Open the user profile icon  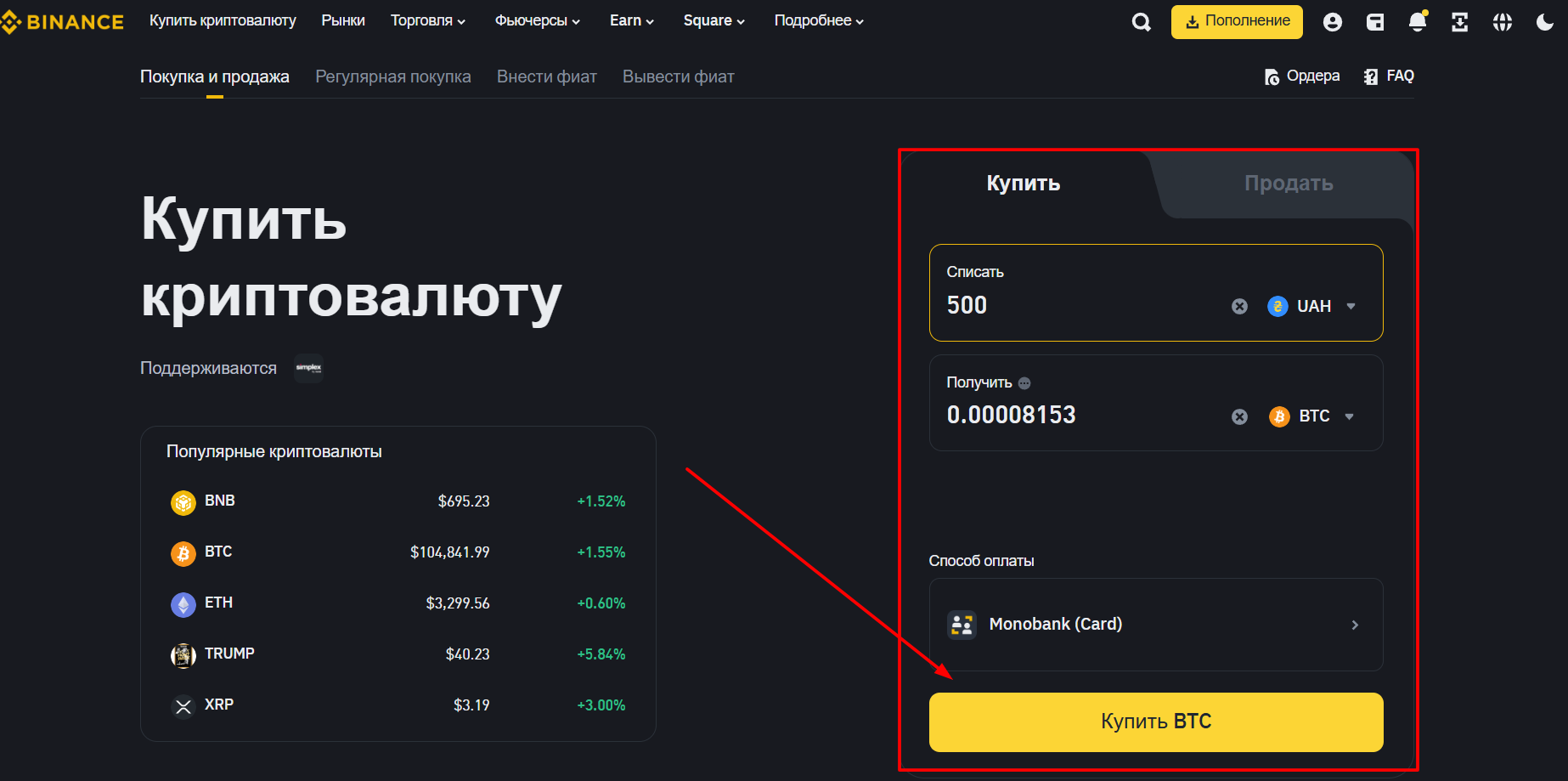click(1333, 22)
